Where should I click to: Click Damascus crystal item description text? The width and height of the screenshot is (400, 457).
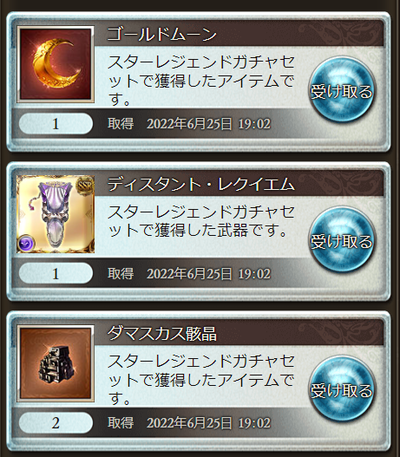tap(201, 379)
